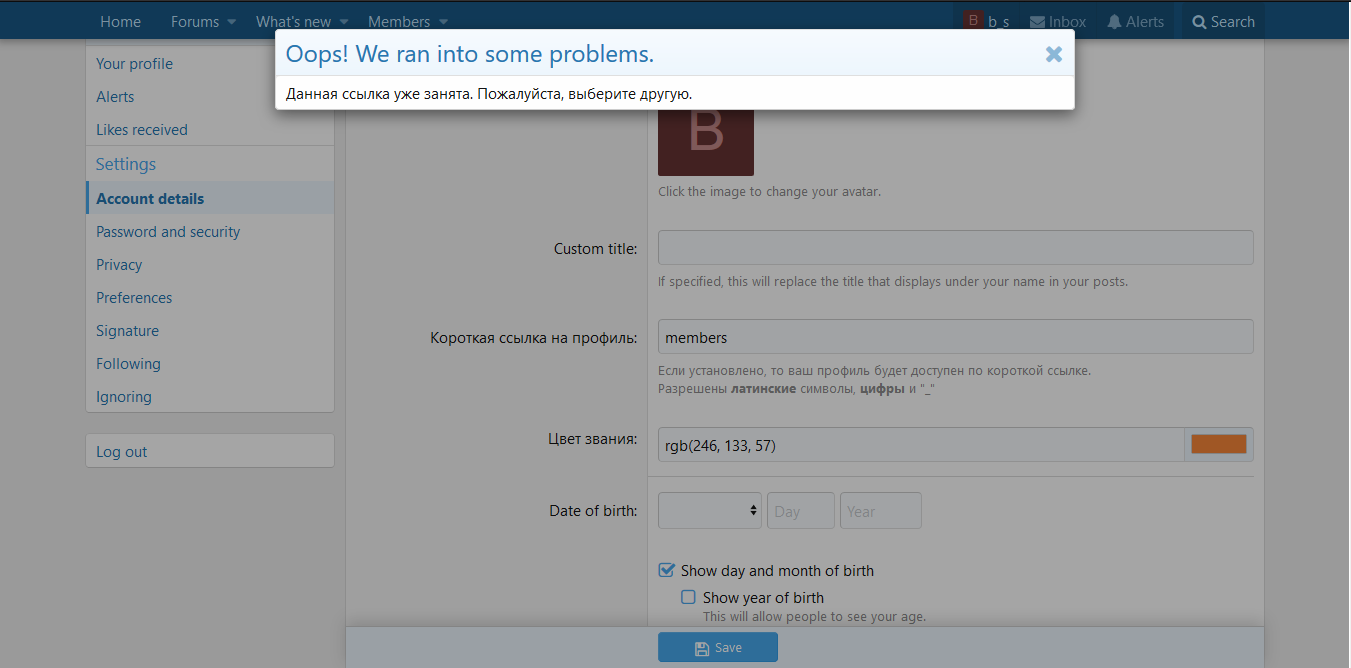Click the Save button
This screenshot has height=668, width=1351.
(717, 648)
